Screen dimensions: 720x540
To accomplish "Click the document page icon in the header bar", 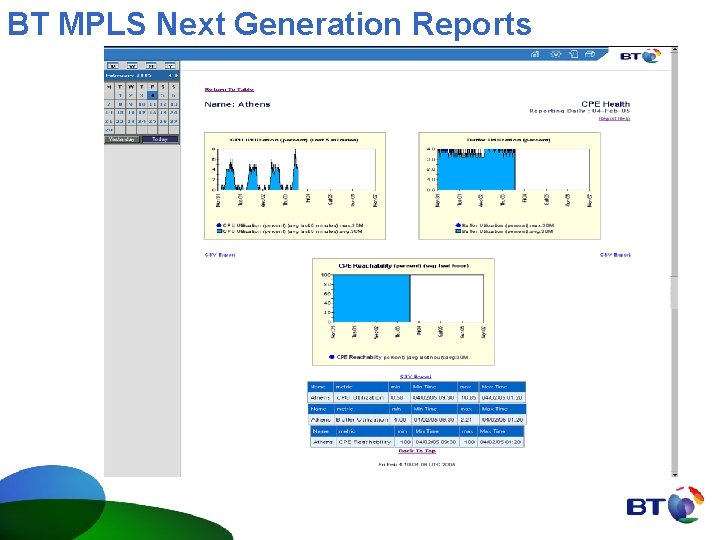I will (574, 54).
